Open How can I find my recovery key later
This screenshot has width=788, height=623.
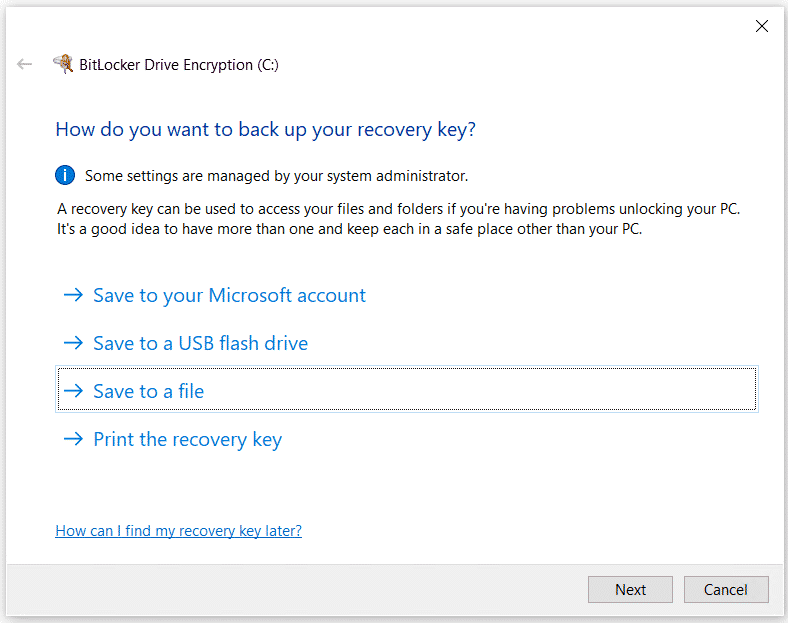coord(178,531)
